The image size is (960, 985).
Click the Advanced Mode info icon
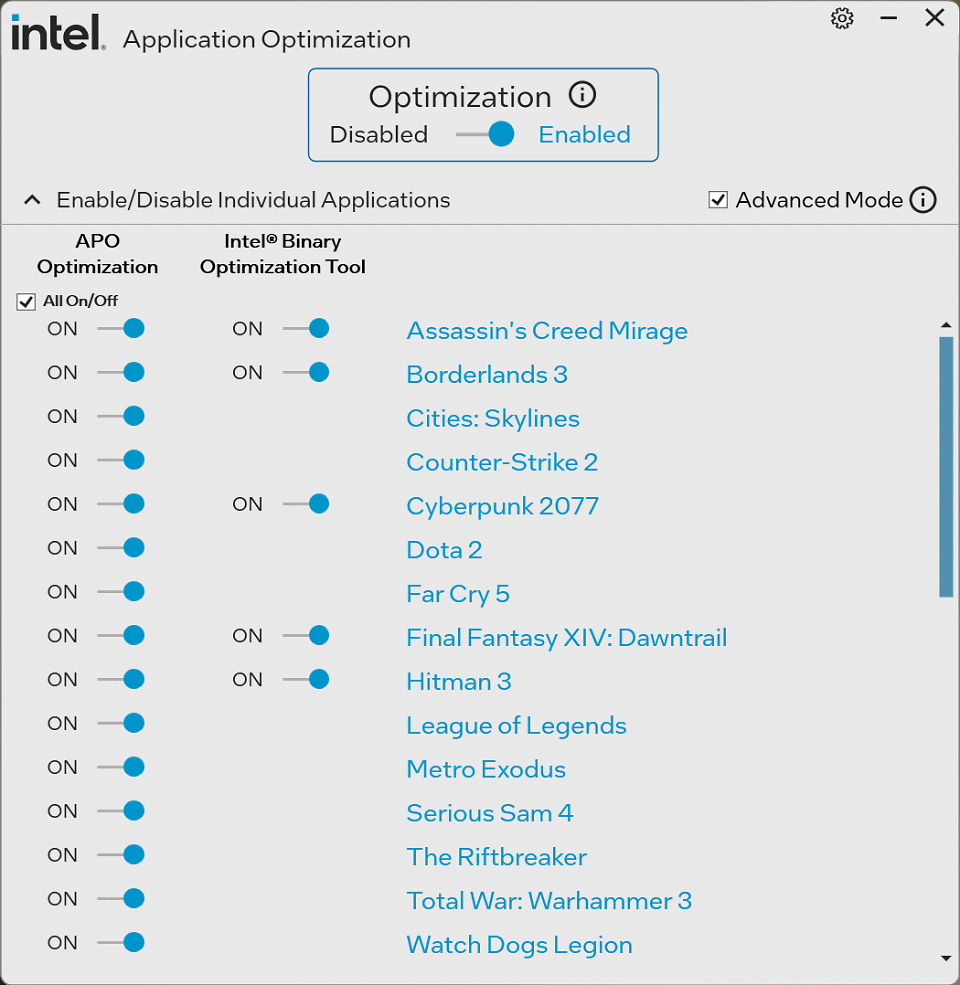(923, 200)
